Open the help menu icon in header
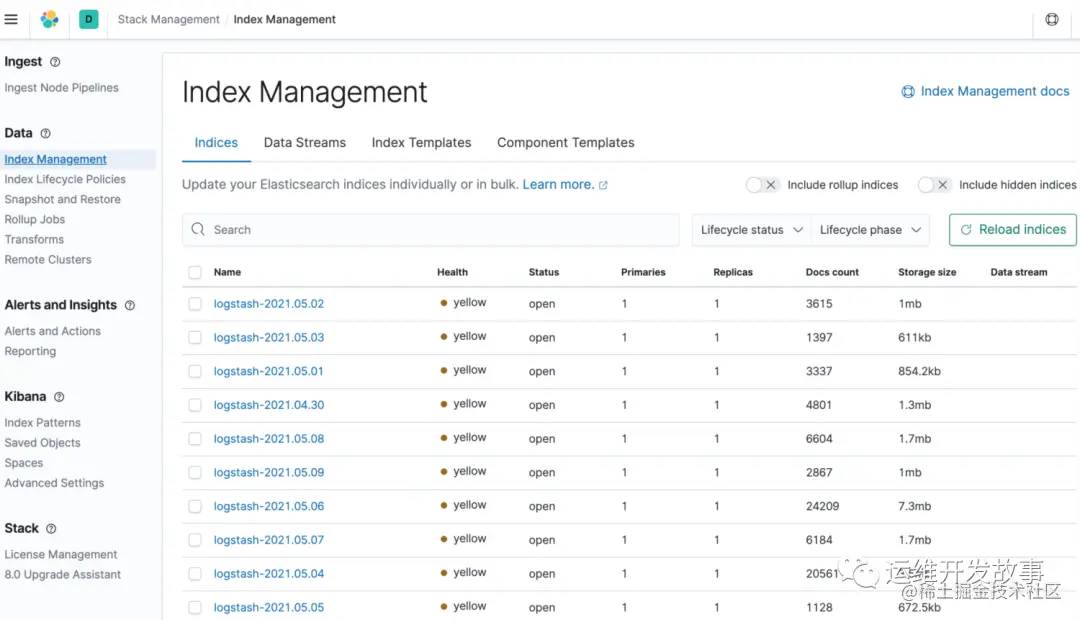The height and width of the screenshot is (620, 1080). coord(1052,19)
